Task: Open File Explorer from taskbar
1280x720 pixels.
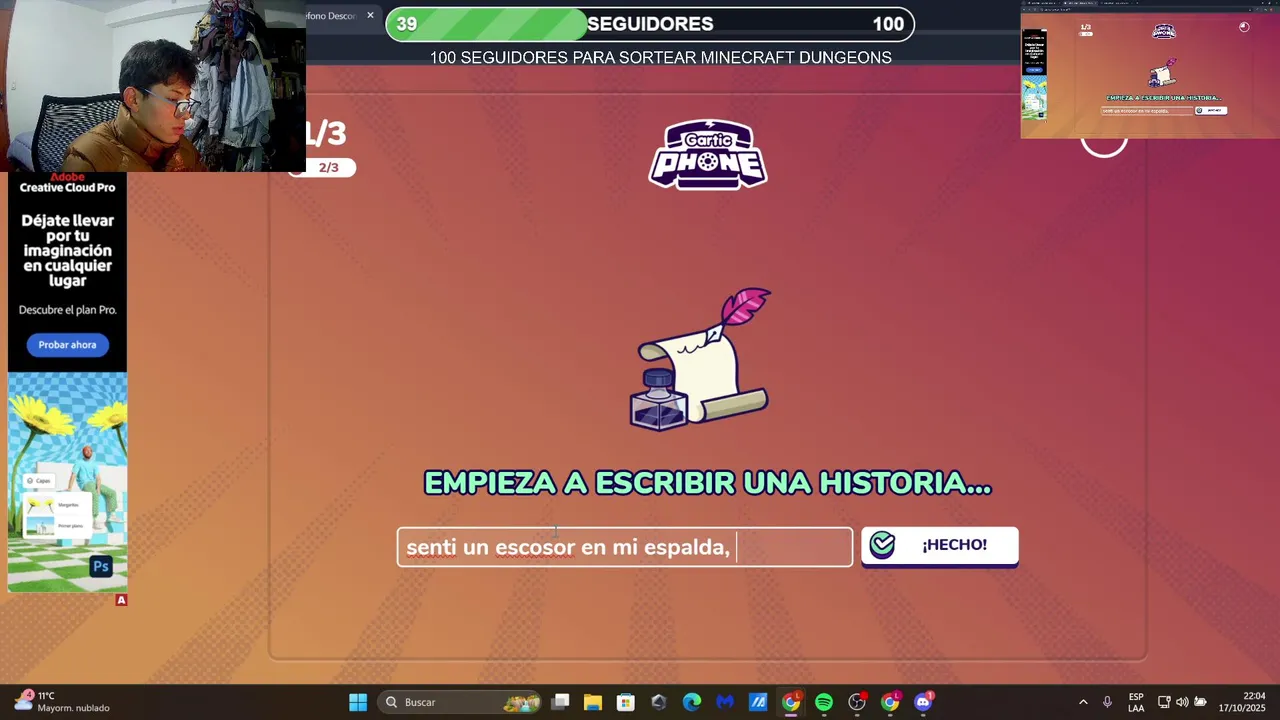Action: coord(593,702)
